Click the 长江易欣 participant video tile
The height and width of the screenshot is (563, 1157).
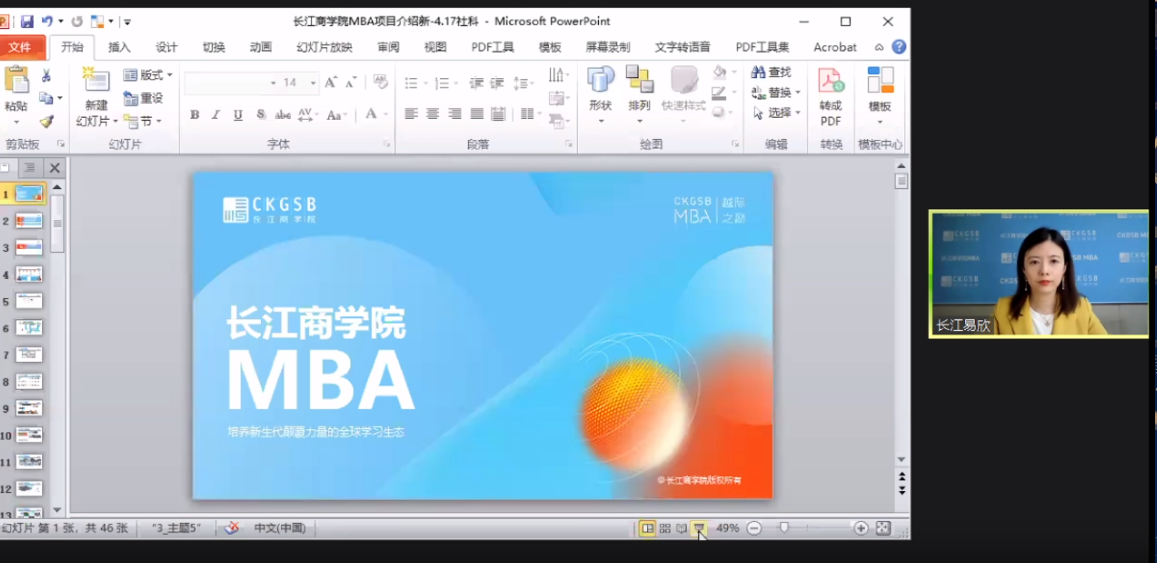tap(1038, 274)
